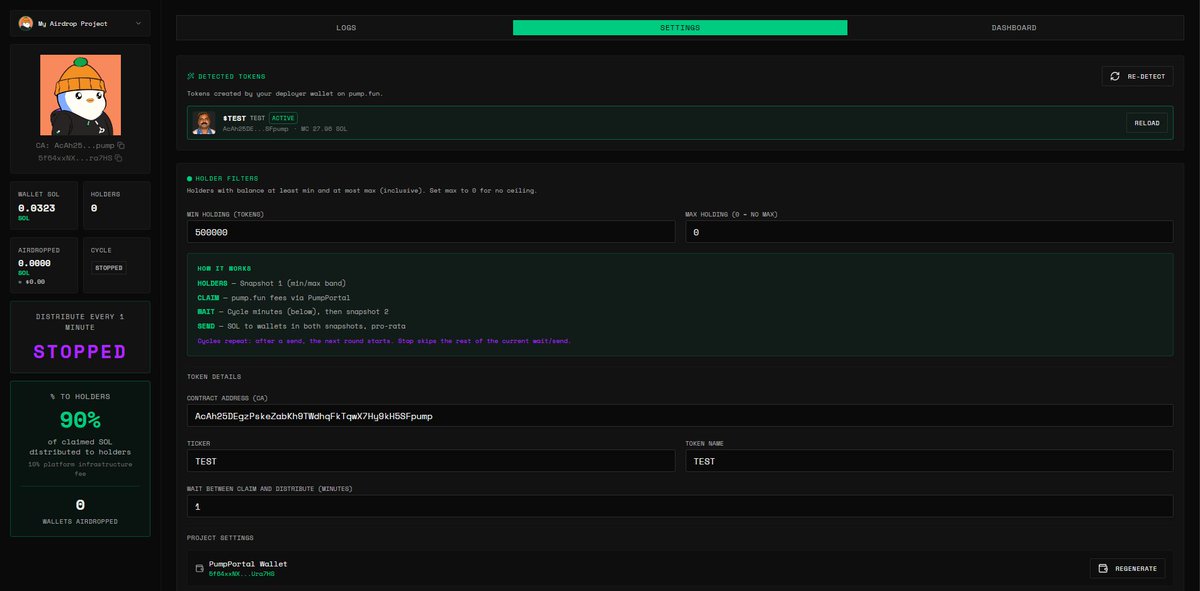Click the Contract Address input field
Screen dimensions: 1200x591
(680, 415)
